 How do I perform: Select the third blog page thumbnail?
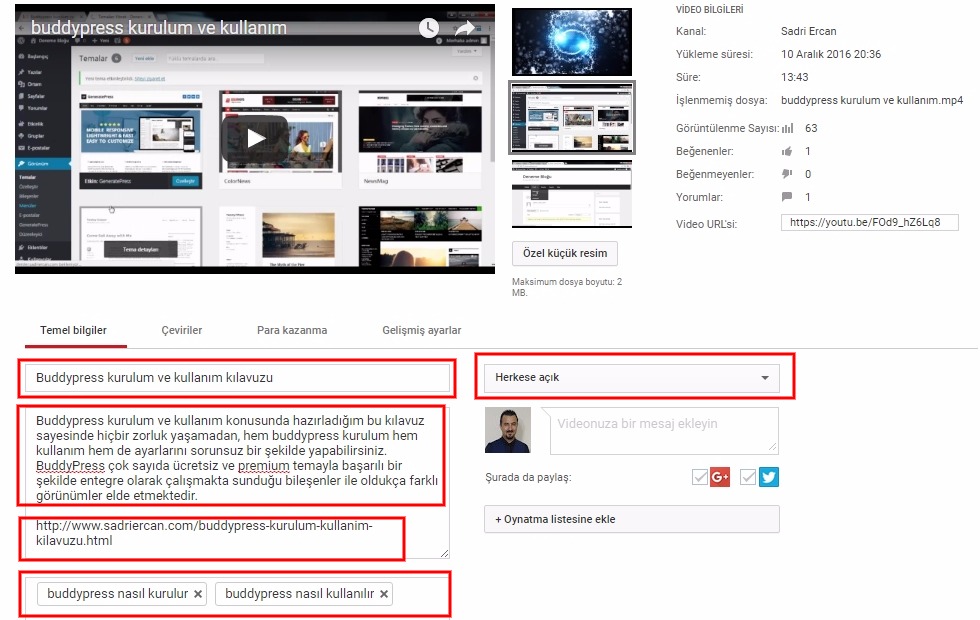coord(572,194)
